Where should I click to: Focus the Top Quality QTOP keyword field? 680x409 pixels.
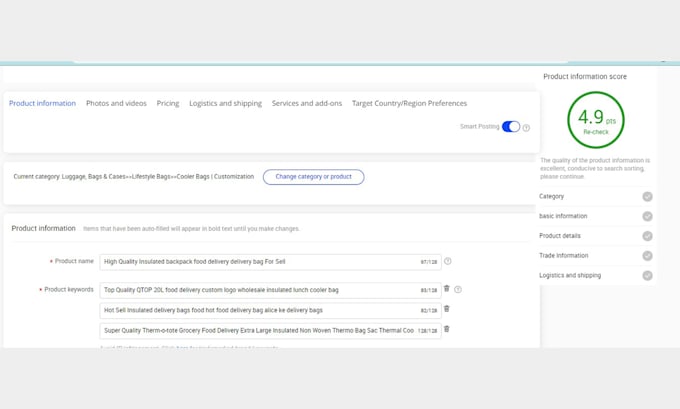pyautogui.click(x=270, y=290)
